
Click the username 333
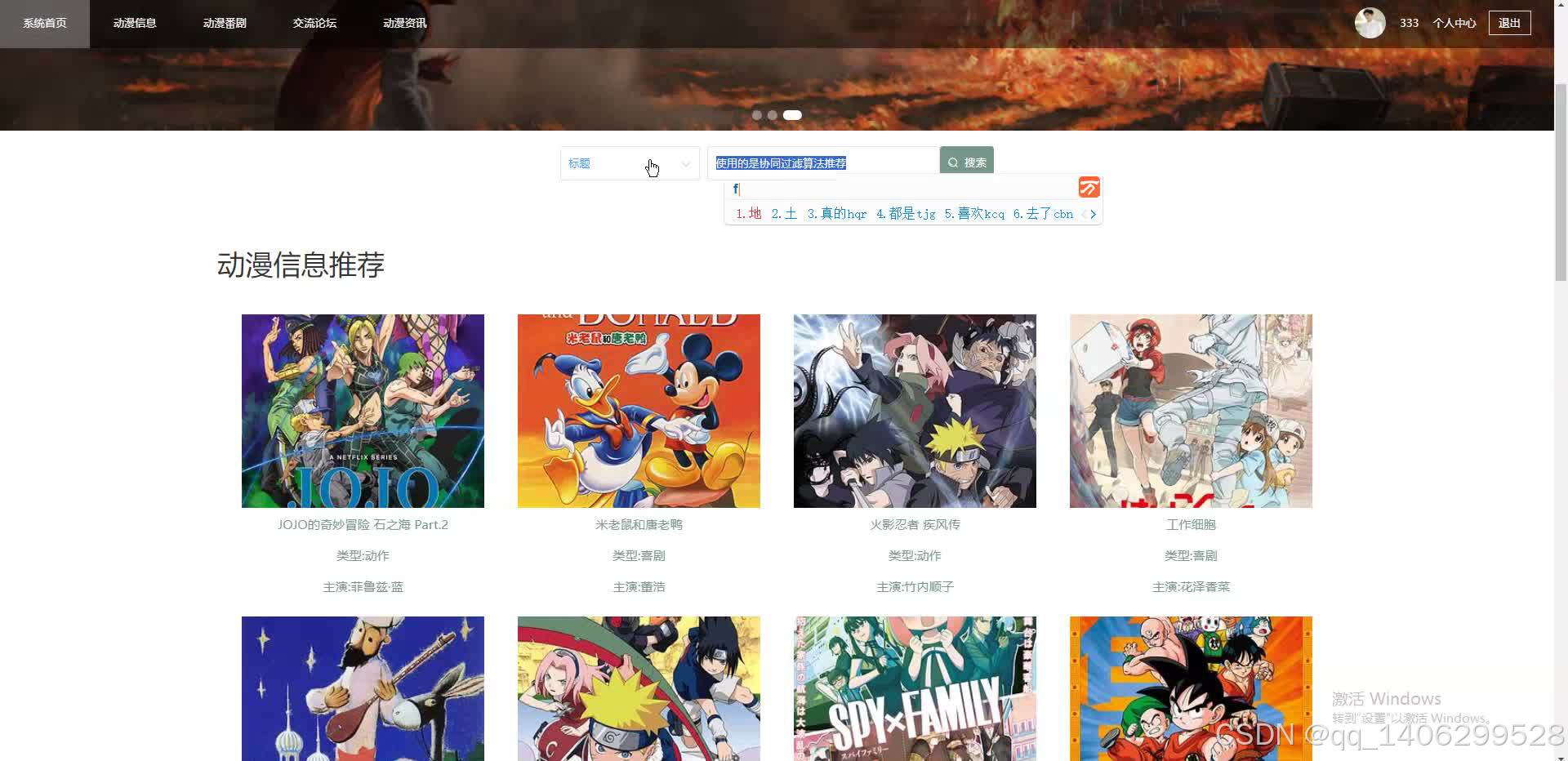(x=1409, y=23)
